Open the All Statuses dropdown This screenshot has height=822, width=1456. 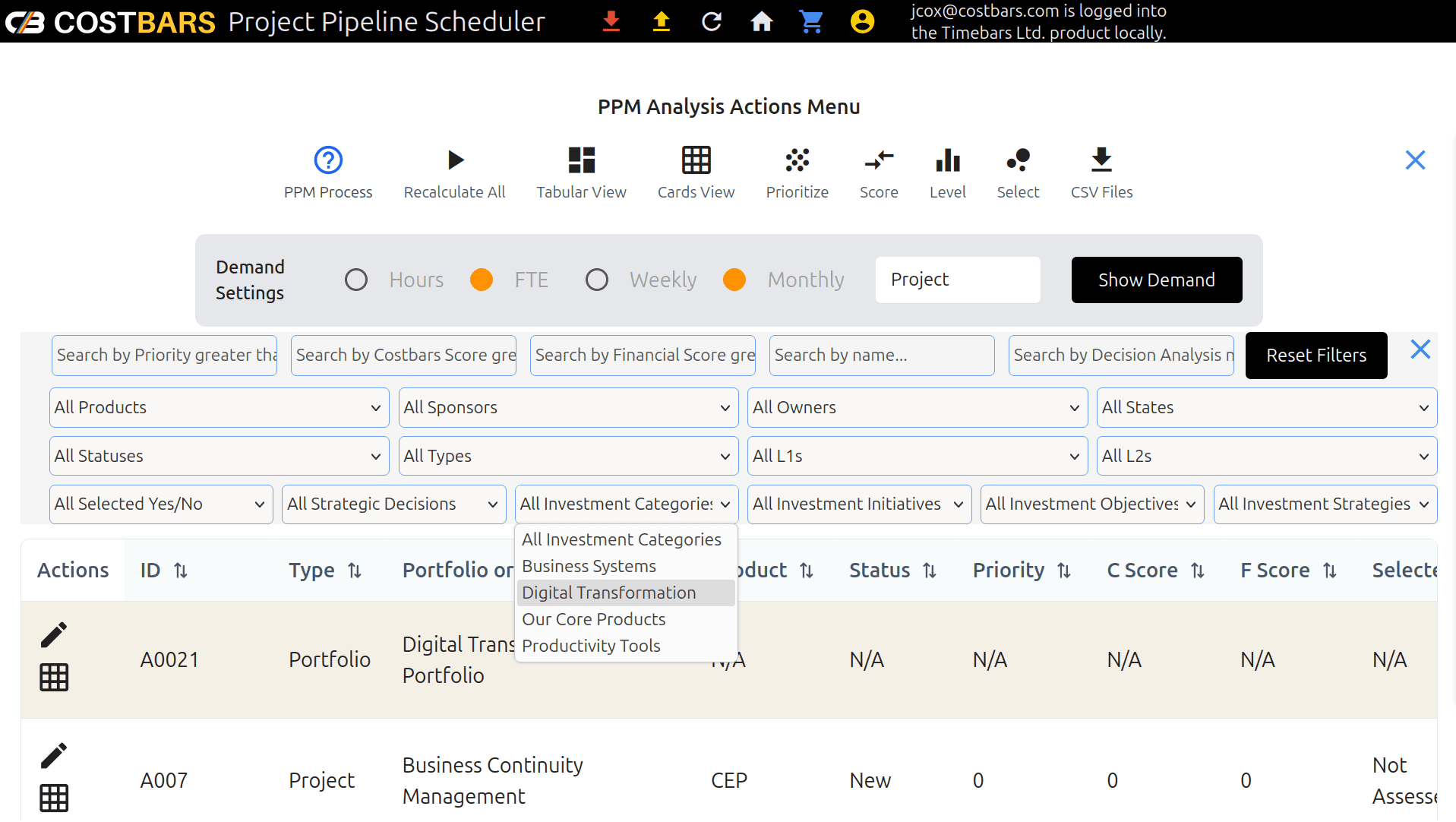(x=220, y=456)
